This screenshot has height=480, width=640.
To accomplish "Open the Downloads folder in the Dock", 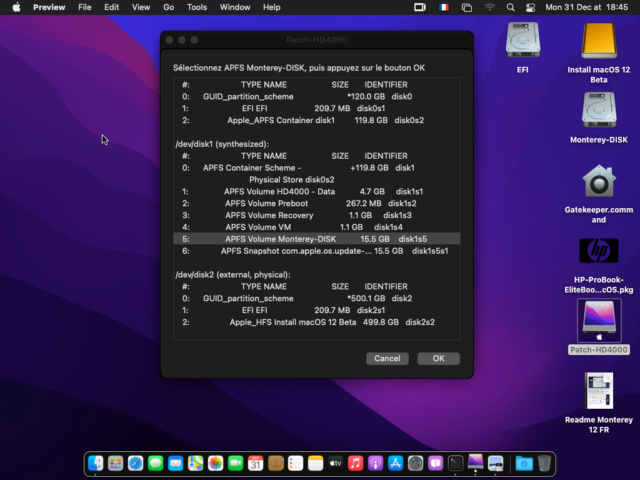I will point(524,463).
